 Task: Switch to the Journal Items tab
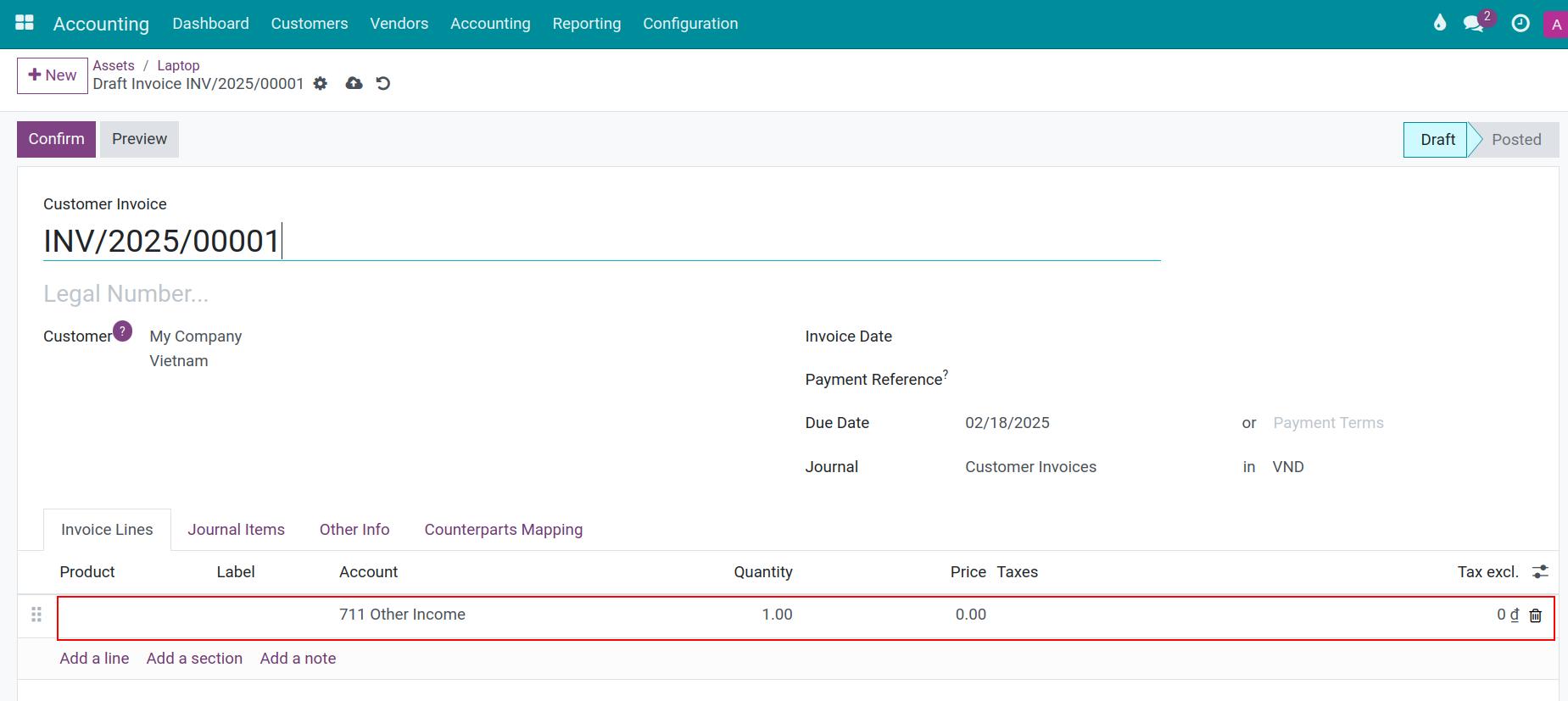[x=236, y=530]
